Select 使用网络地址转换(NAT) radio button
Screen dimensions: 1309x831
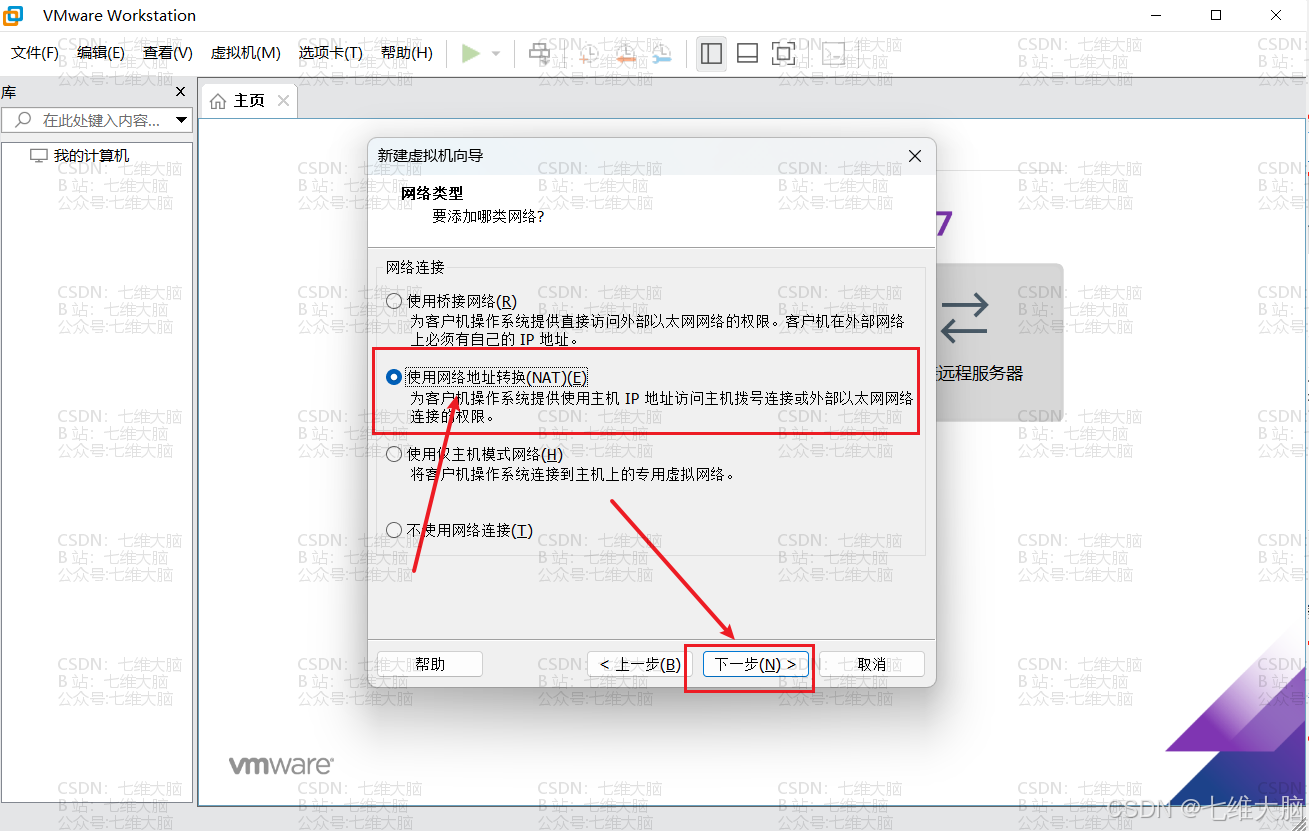coord(394,377)
